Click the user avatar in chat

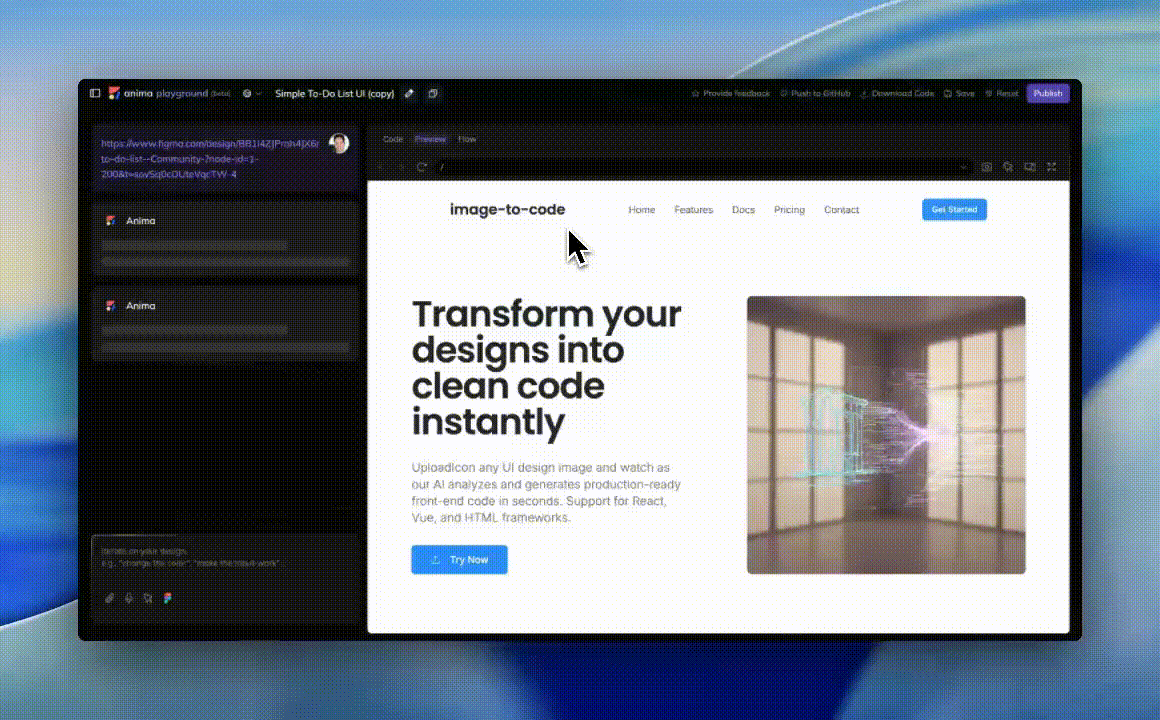[x=339, y=144]
